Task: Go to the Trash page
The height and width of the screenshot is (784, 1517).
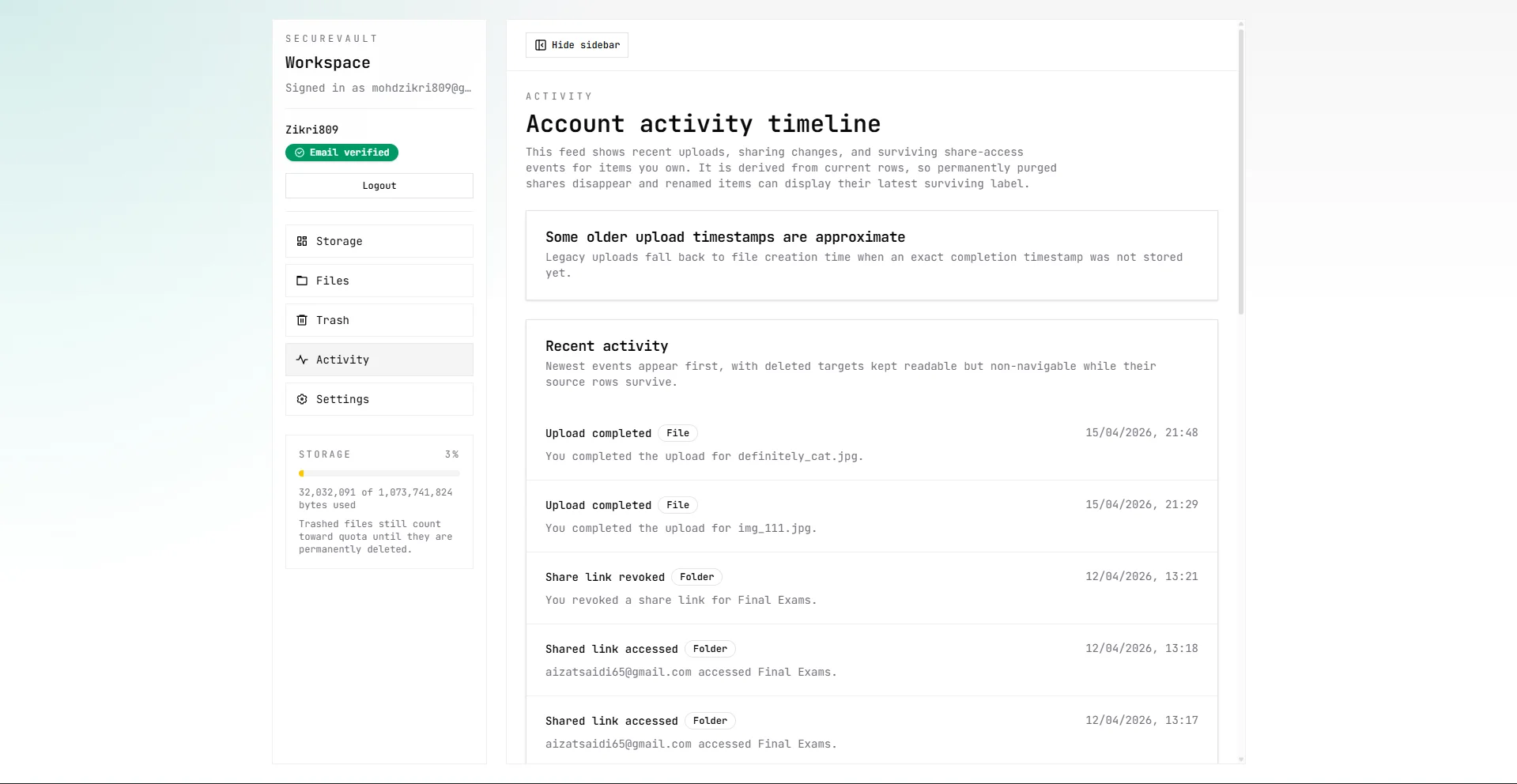Action: (x=379, y=320)
